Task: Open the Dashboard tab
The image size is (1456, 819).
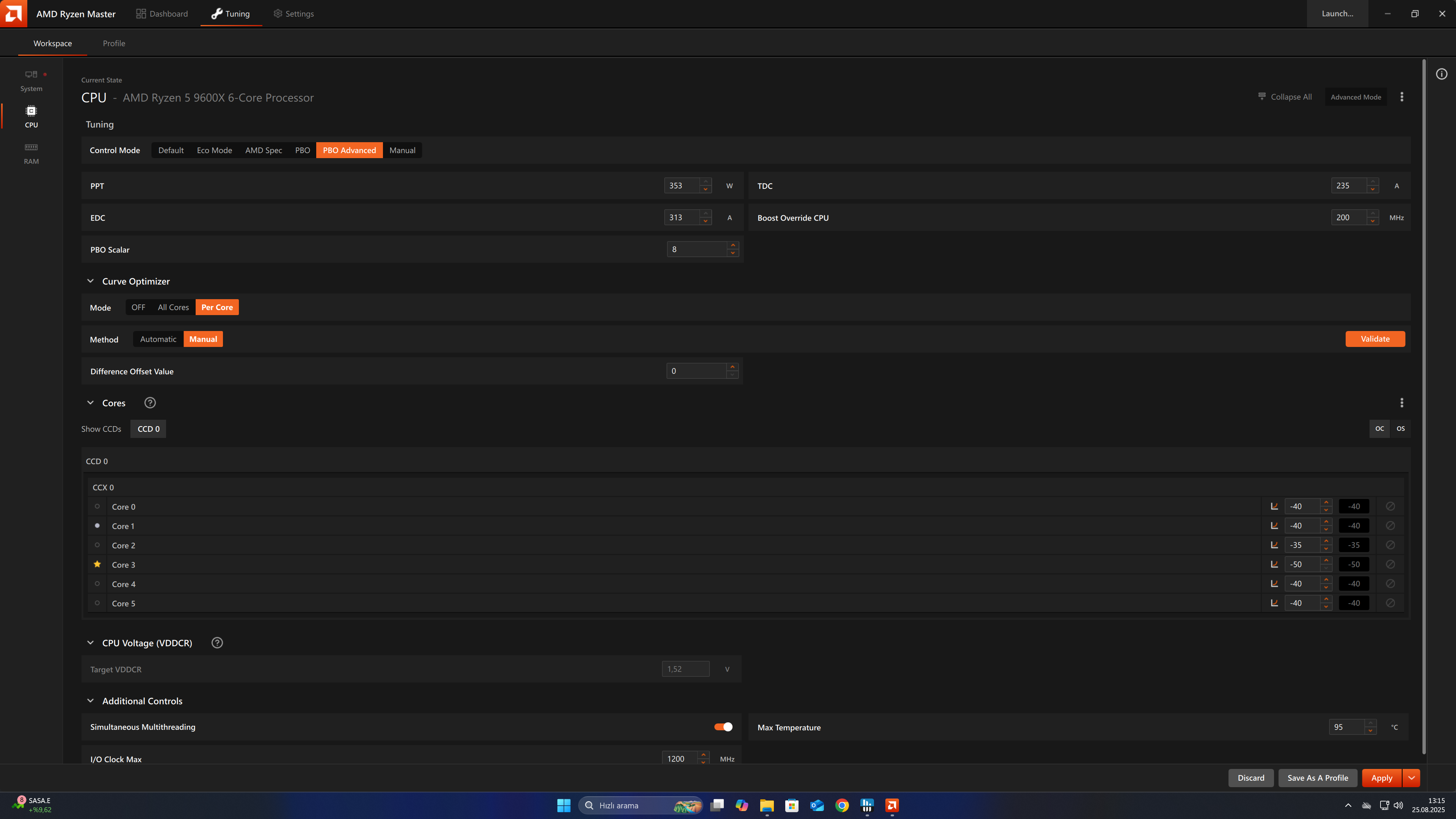Action: [x=162, y=14]
